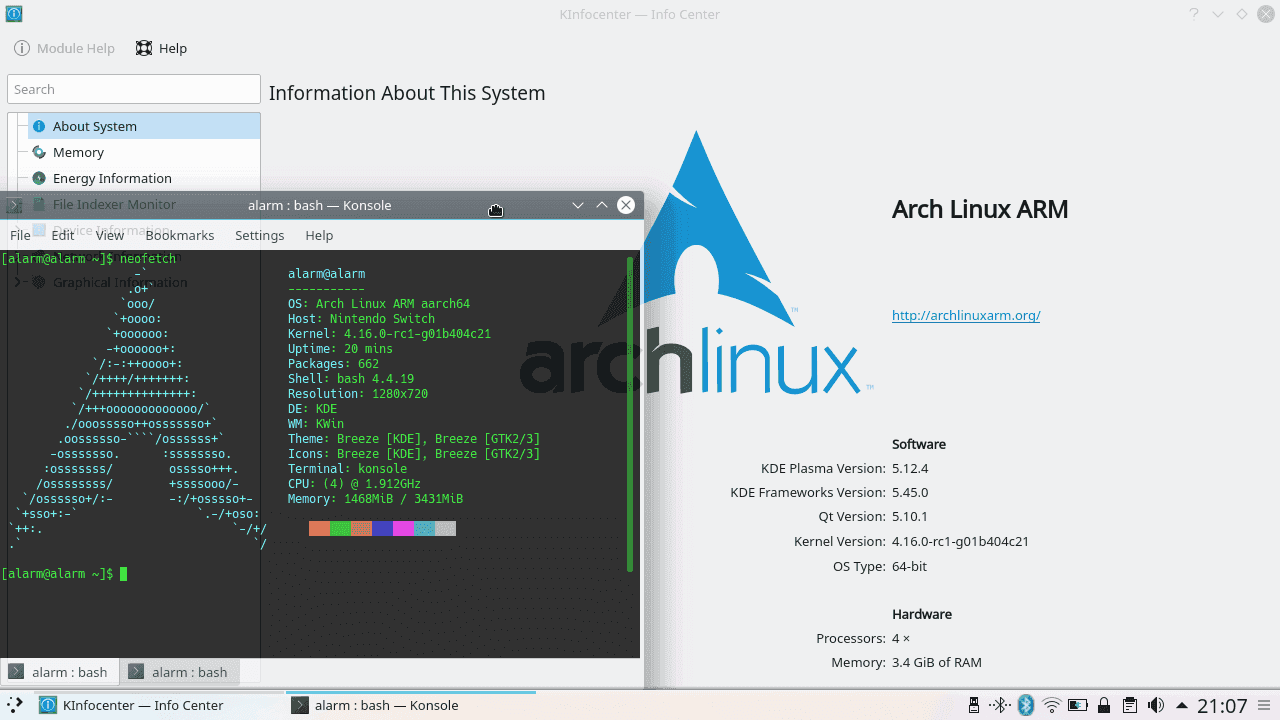
Task: Click the "Host: Nintendo Switch" terminal line
Action: click(x=361, y=319)
